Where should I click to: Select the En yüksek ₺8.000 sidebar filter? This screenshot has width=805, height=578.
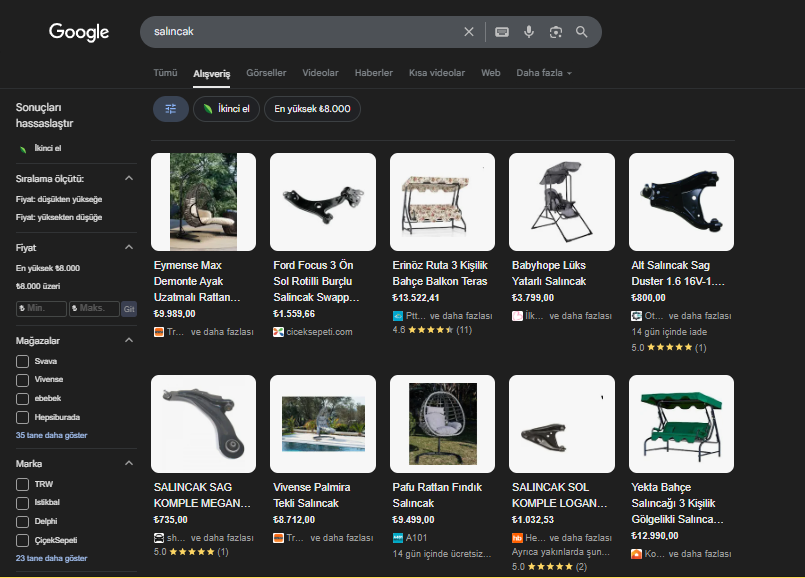click(48, 268)
